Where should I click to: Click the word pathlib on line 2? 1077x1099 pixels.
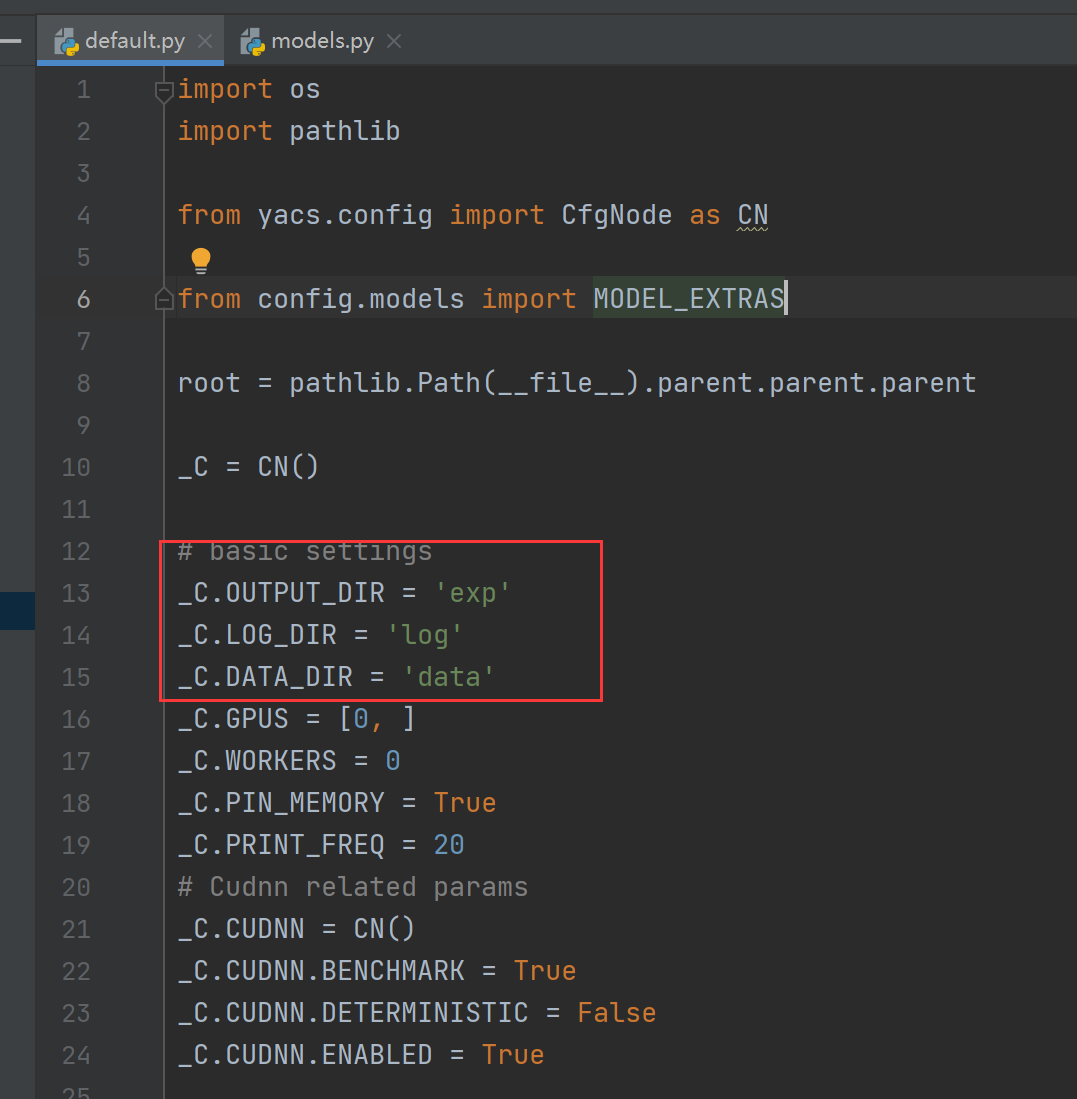click(x=345, y=131)
